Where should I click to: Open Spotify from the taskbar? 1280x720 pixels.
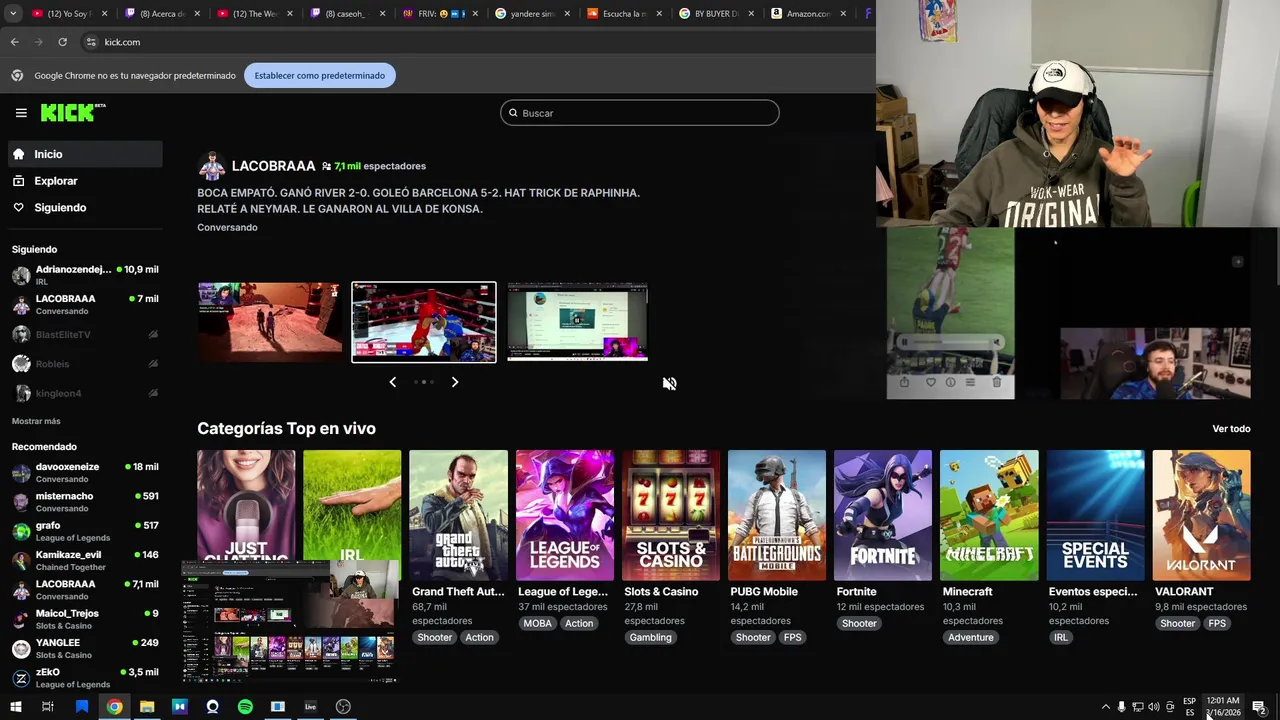pos(245,707)
